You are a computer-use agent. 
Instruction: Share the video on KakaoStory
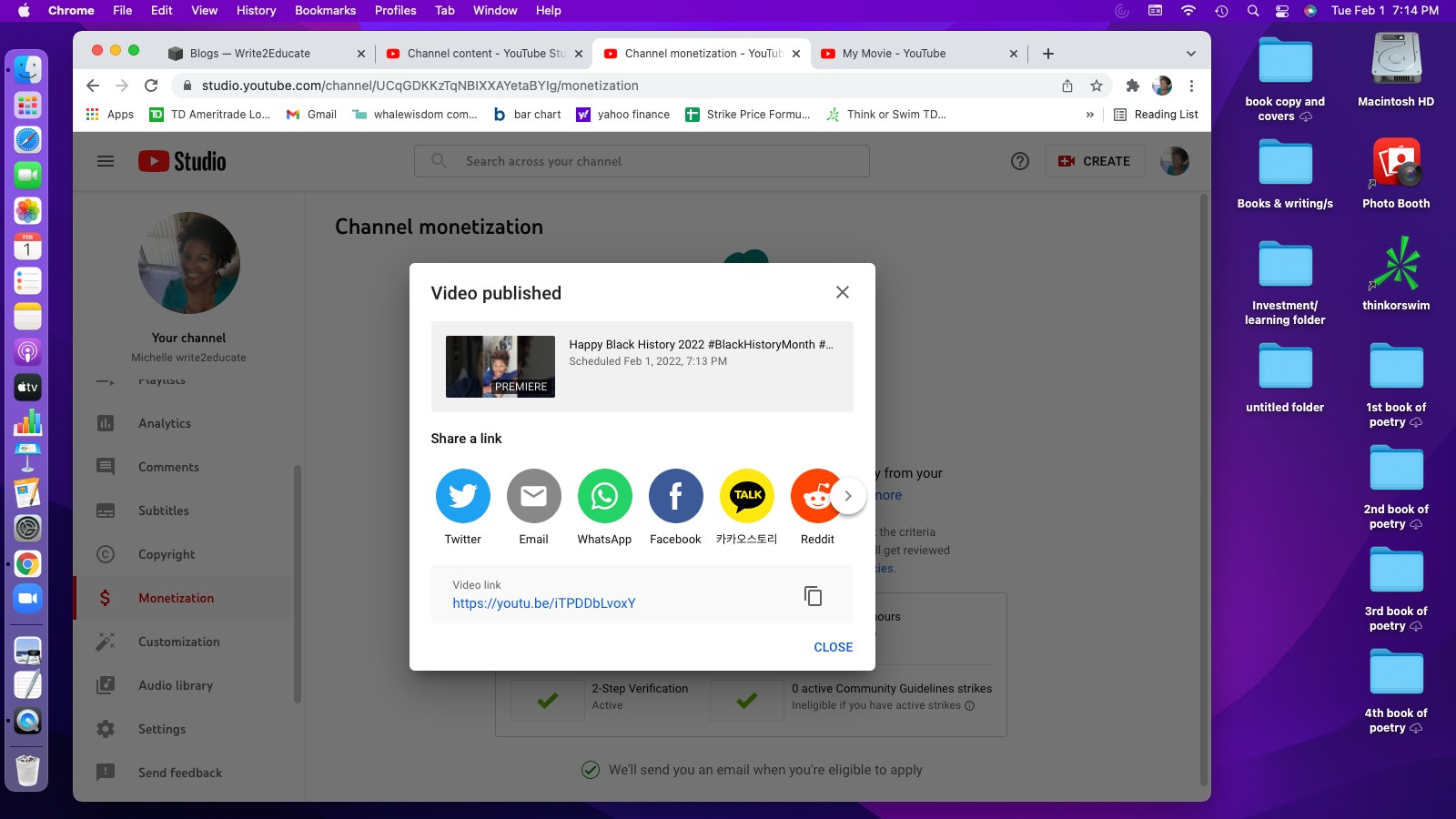[x=746, y=496]
